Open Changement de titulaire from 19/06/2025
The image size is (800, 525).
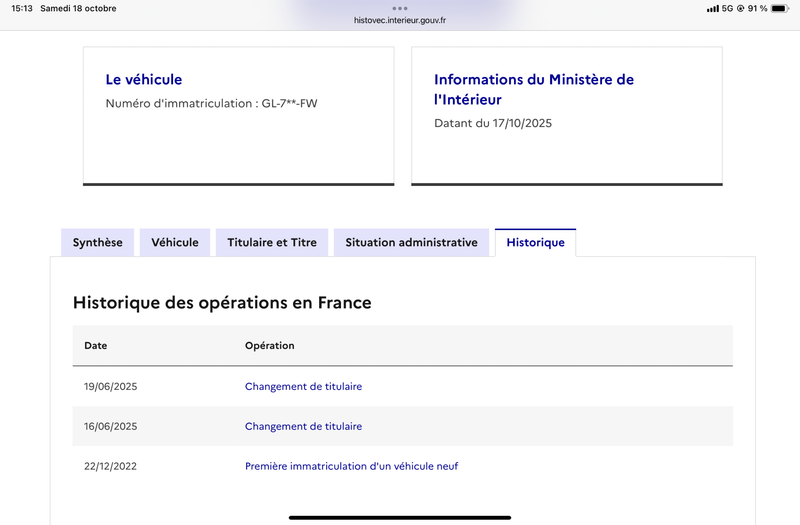pyautogui.click(x=303, y=387)
